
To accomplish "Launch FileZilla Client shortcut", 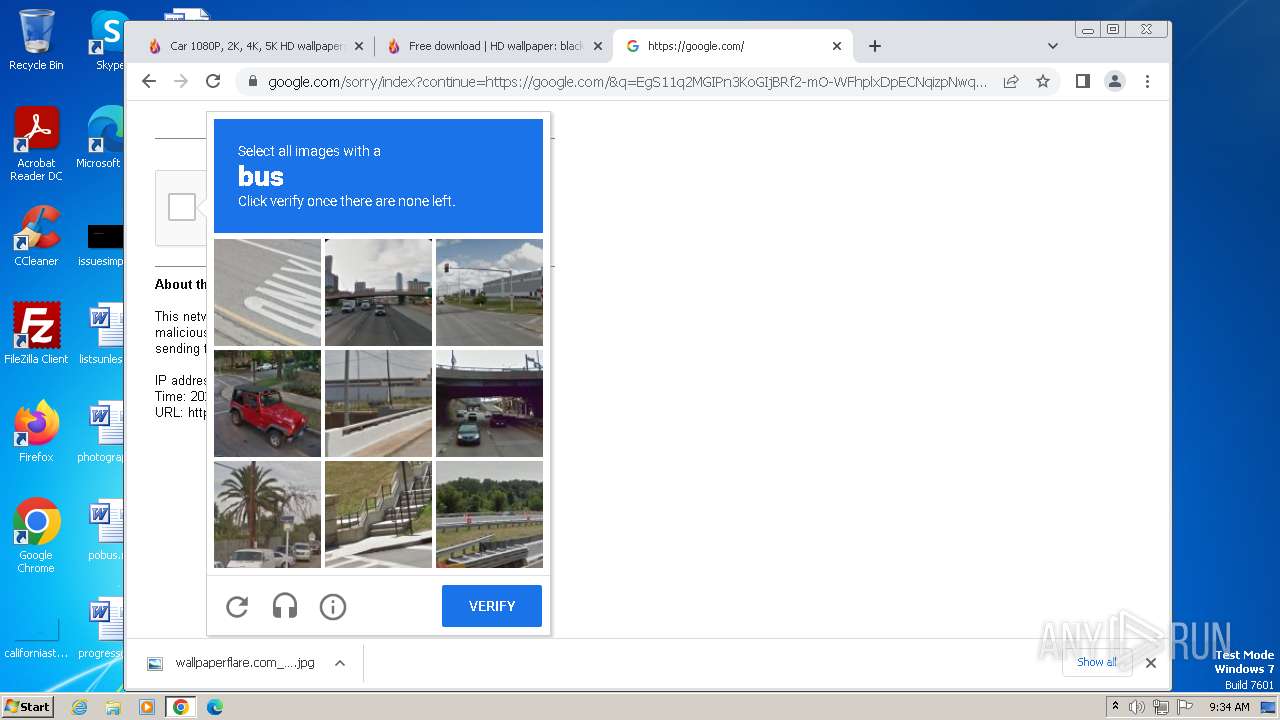I will coord(36,333).
